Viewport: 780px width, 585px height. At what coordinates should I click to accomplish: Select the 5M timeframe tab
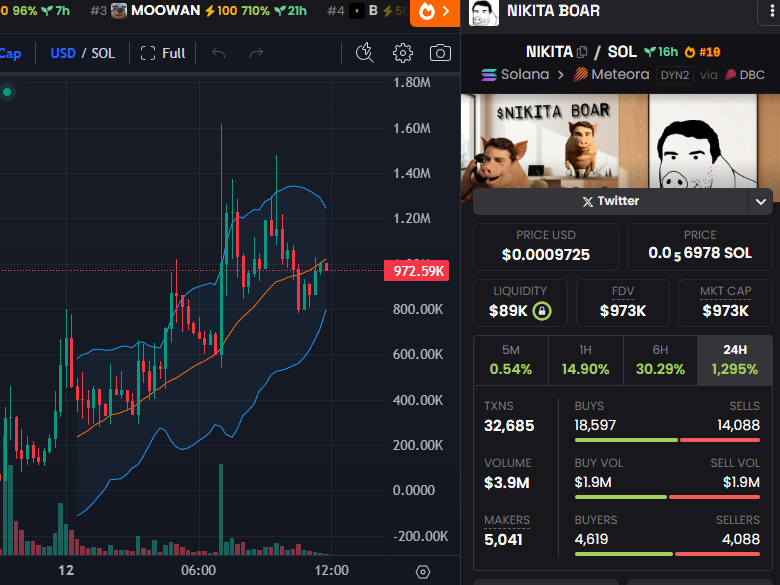coord(511,360)
